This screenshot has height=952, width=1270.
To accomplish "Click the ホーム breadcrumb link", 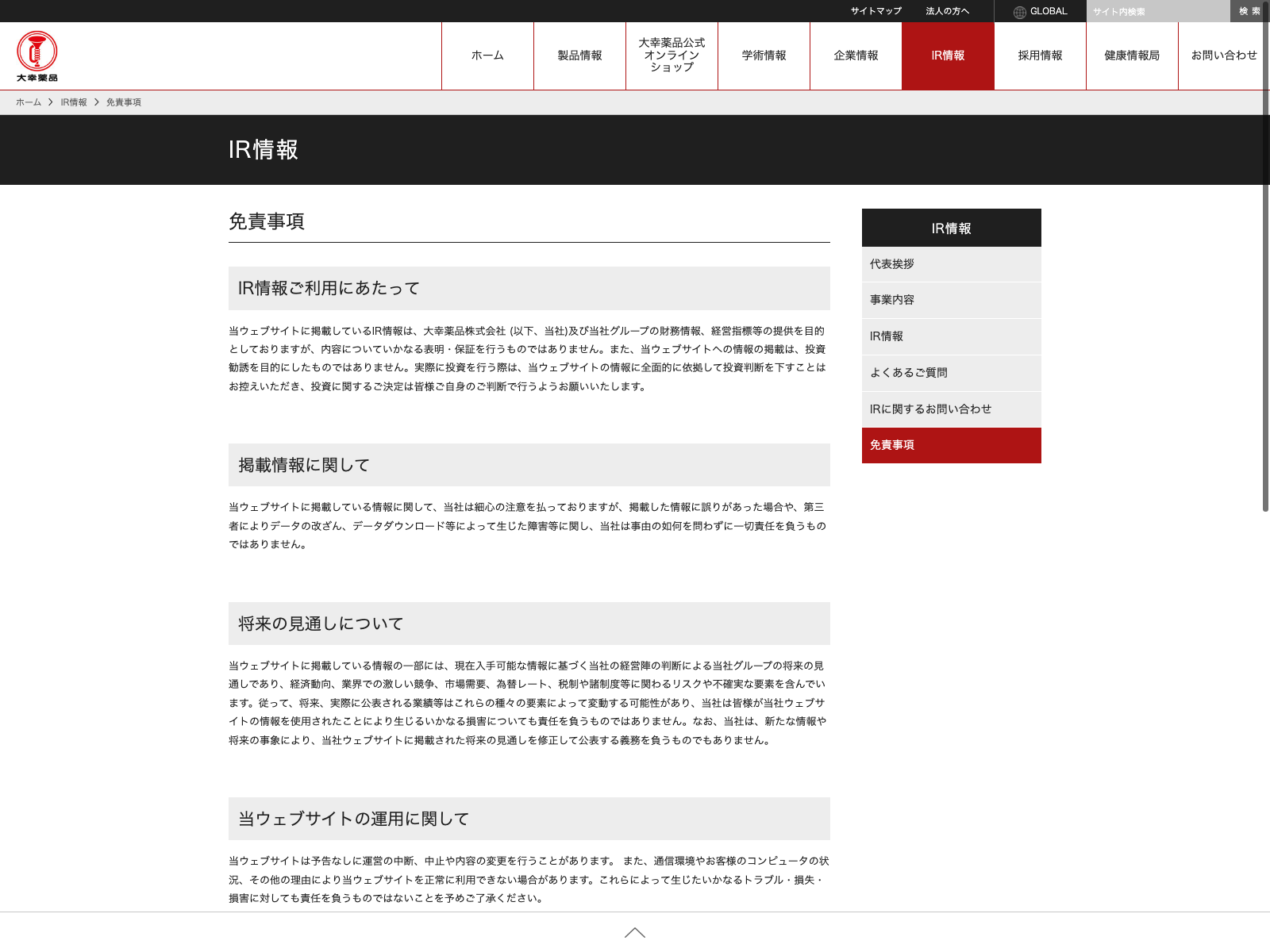I will tap(29, 102).
